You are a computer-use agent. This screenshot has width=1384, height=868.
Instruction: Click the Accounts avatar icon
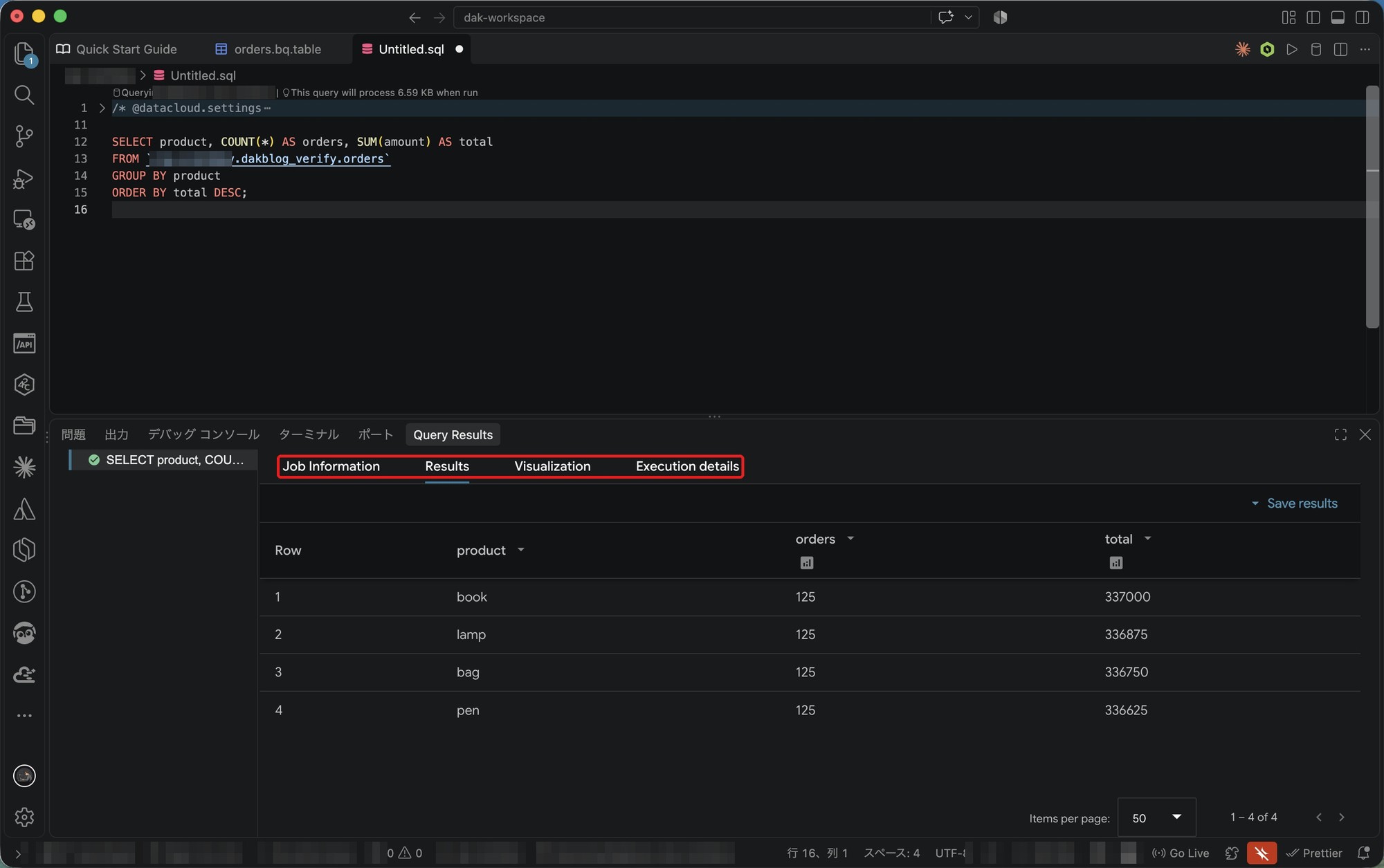(x=24, y=776)
